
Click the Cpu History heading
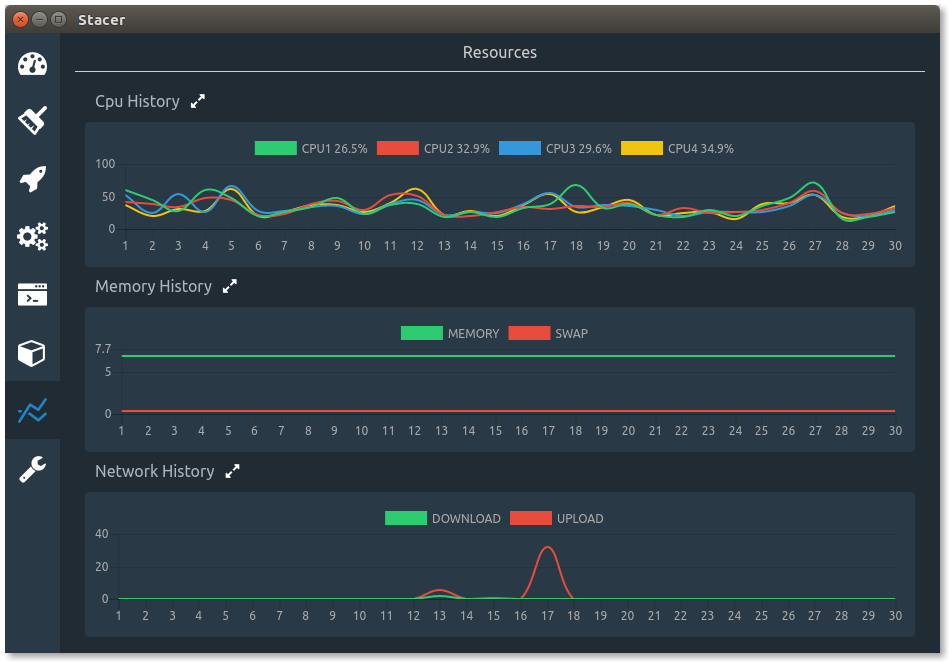pos(137,102)
